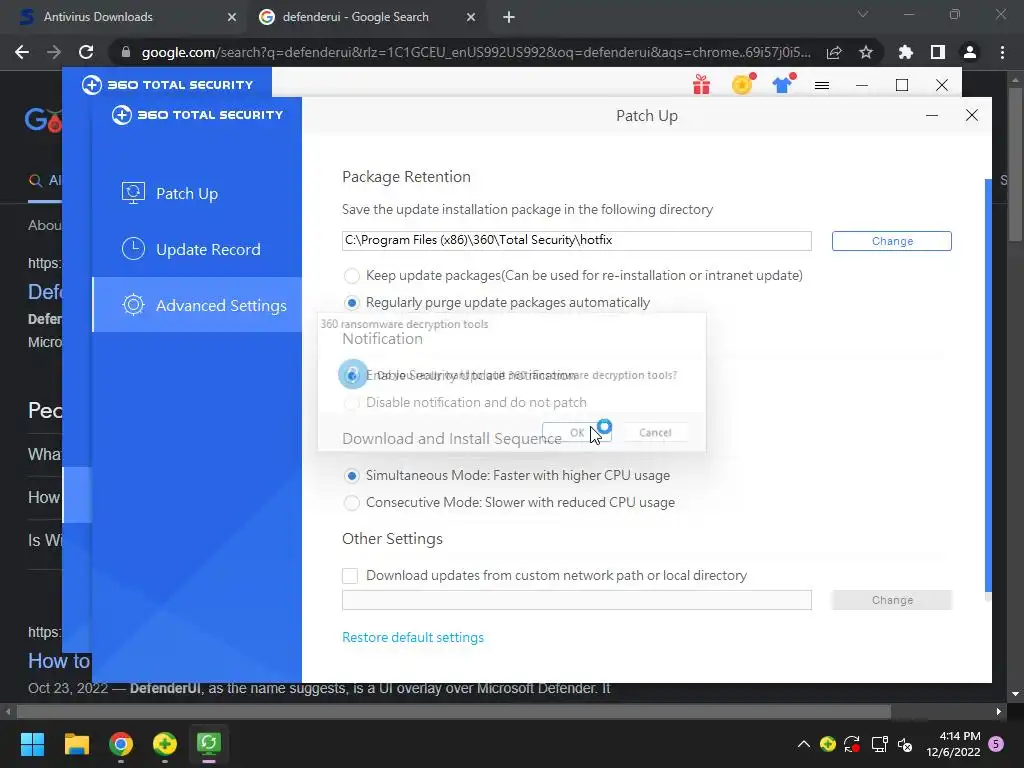The height and width of the screenshot is (768, 1024).
Task: Open 360 Total Security taskbar icon
Action: (x=165, y=744)
